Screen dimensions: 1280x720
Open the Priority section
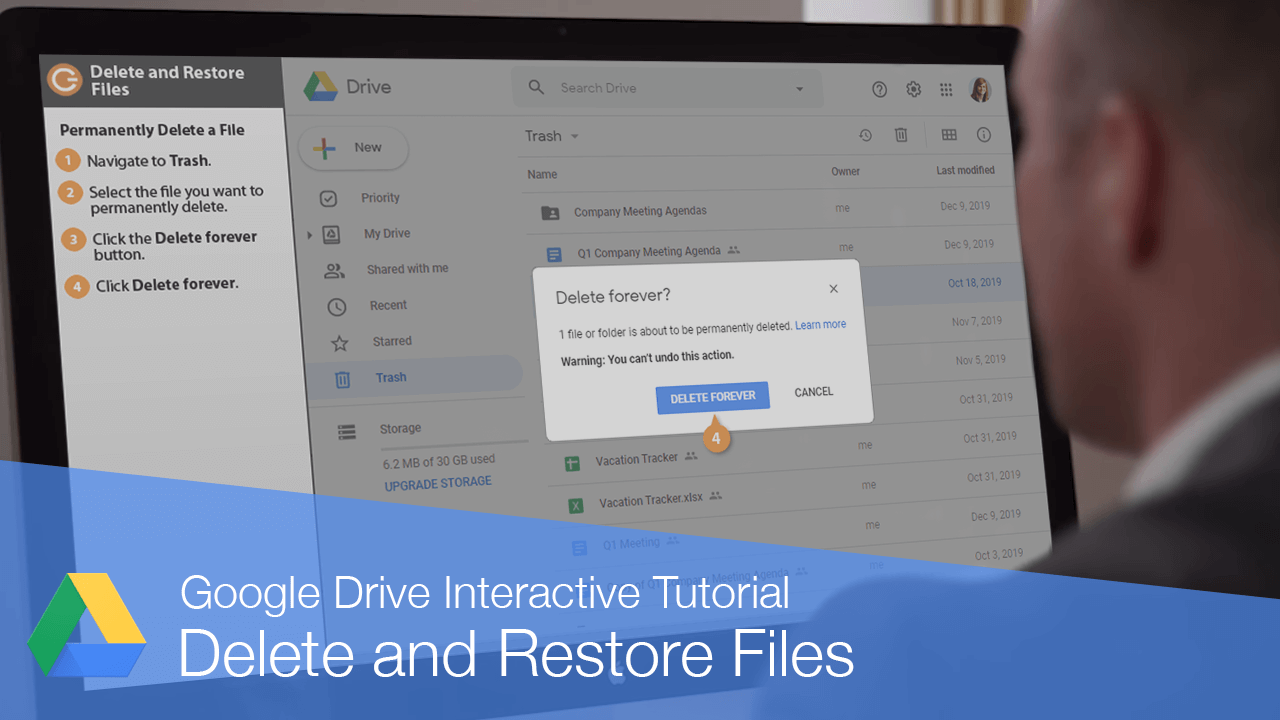click(x=380, y=198)
